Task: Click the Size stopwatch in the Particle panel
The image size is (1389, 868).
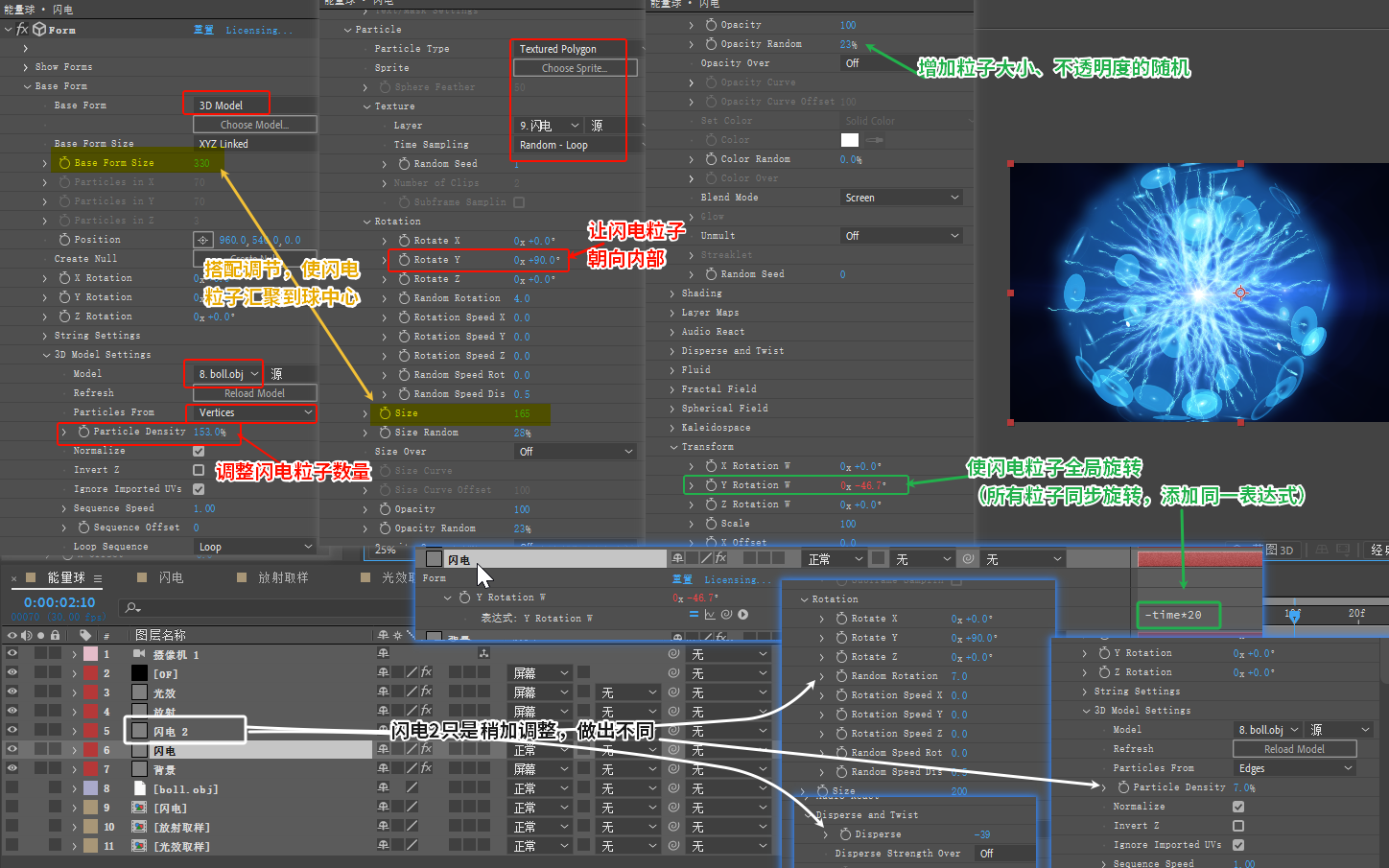Action: pos(385,413)
